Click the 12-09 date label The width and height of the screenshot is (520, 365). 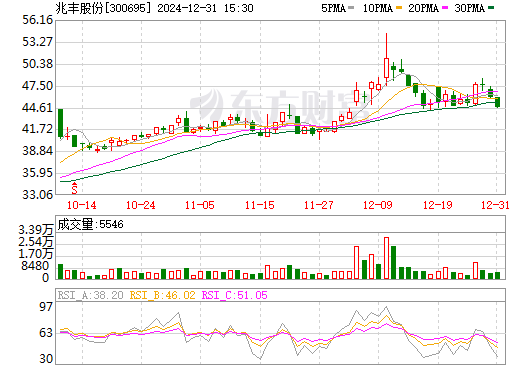point(378,205)
